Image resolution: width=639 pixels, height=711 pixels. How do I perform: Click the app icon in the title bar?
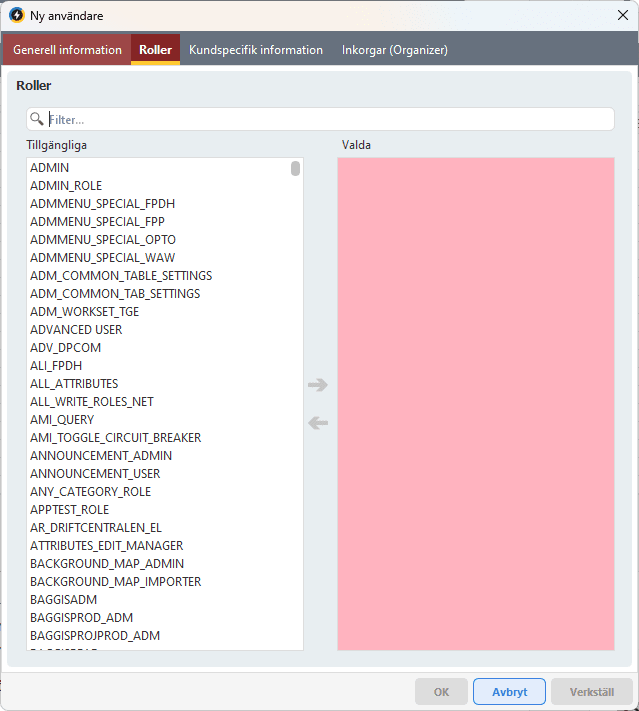tap(16, 16)
